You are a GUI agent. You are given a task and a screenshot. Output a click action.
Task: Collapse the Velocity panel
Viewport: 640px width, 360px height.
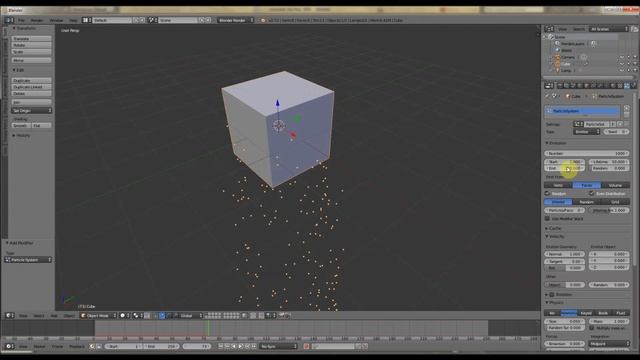pyautogui.click(x=556, y=236)
